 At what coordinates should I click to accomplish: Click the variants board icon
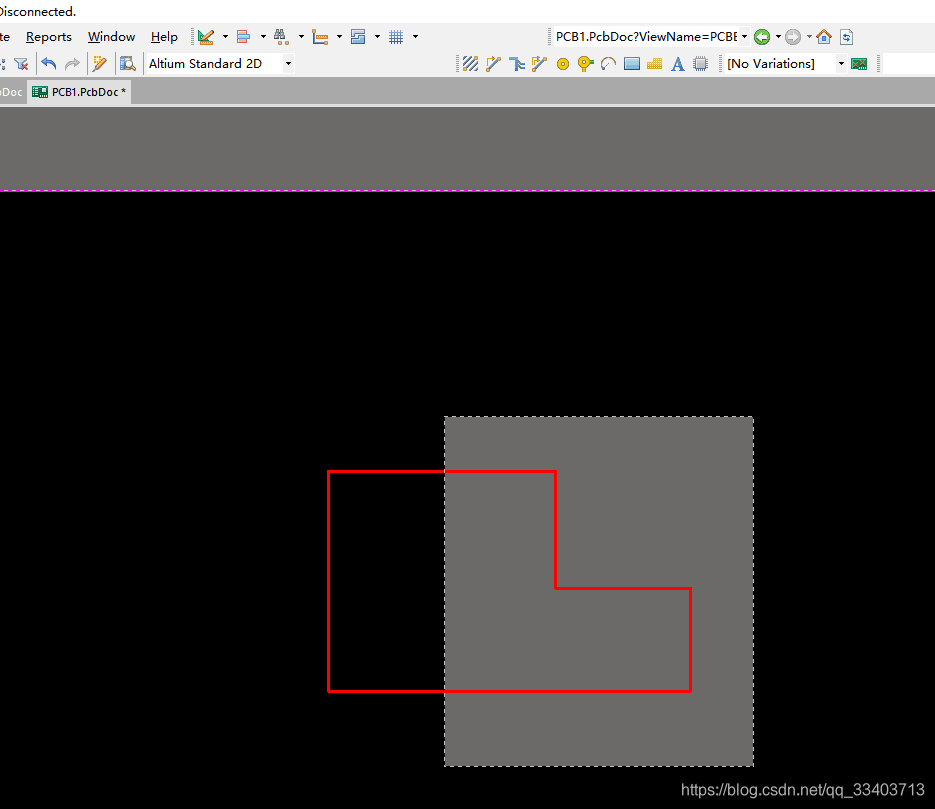[859, 64]
